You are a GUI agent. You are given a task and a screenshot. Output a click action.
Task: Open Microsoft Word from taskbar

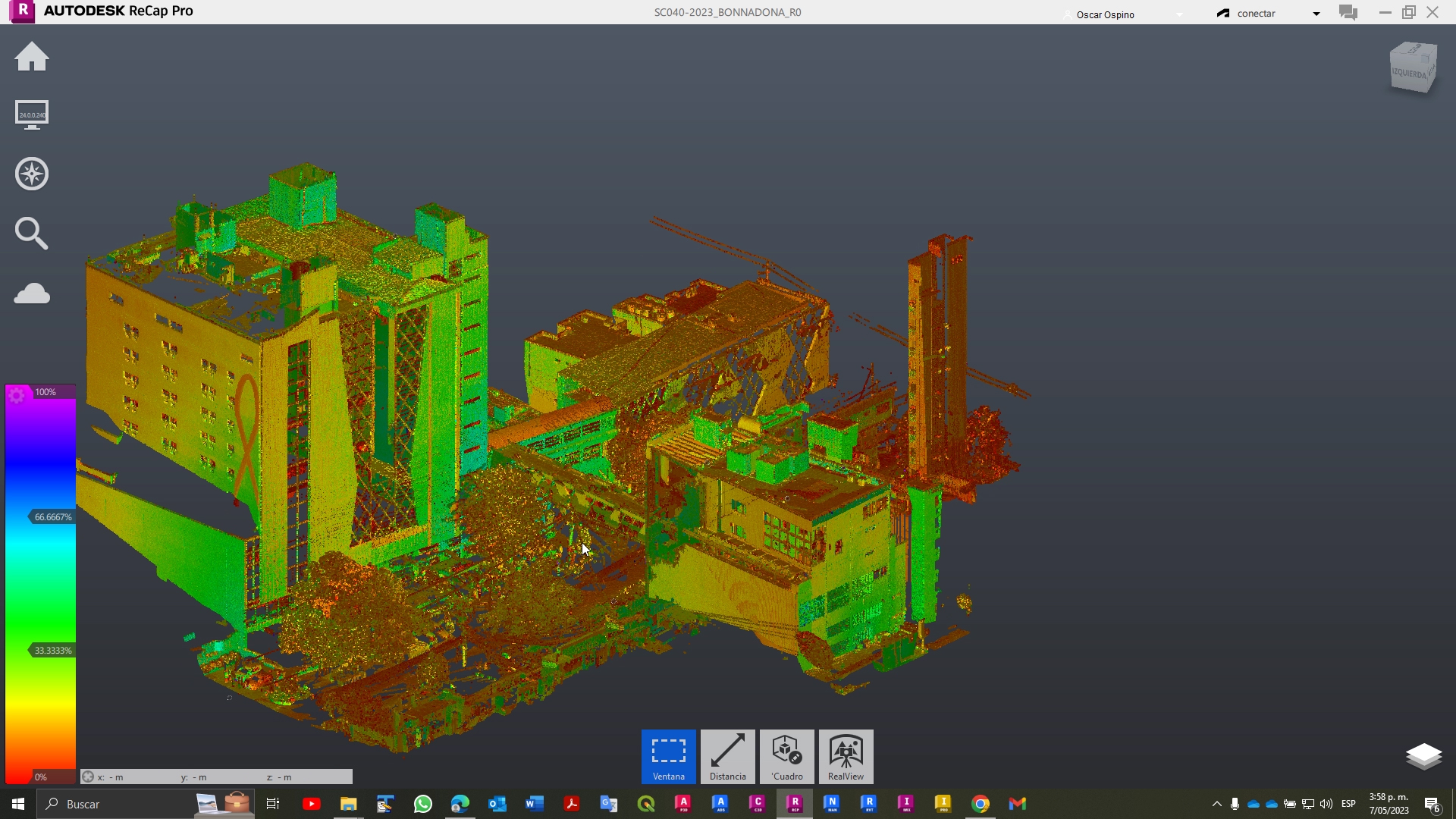point(534,804)
